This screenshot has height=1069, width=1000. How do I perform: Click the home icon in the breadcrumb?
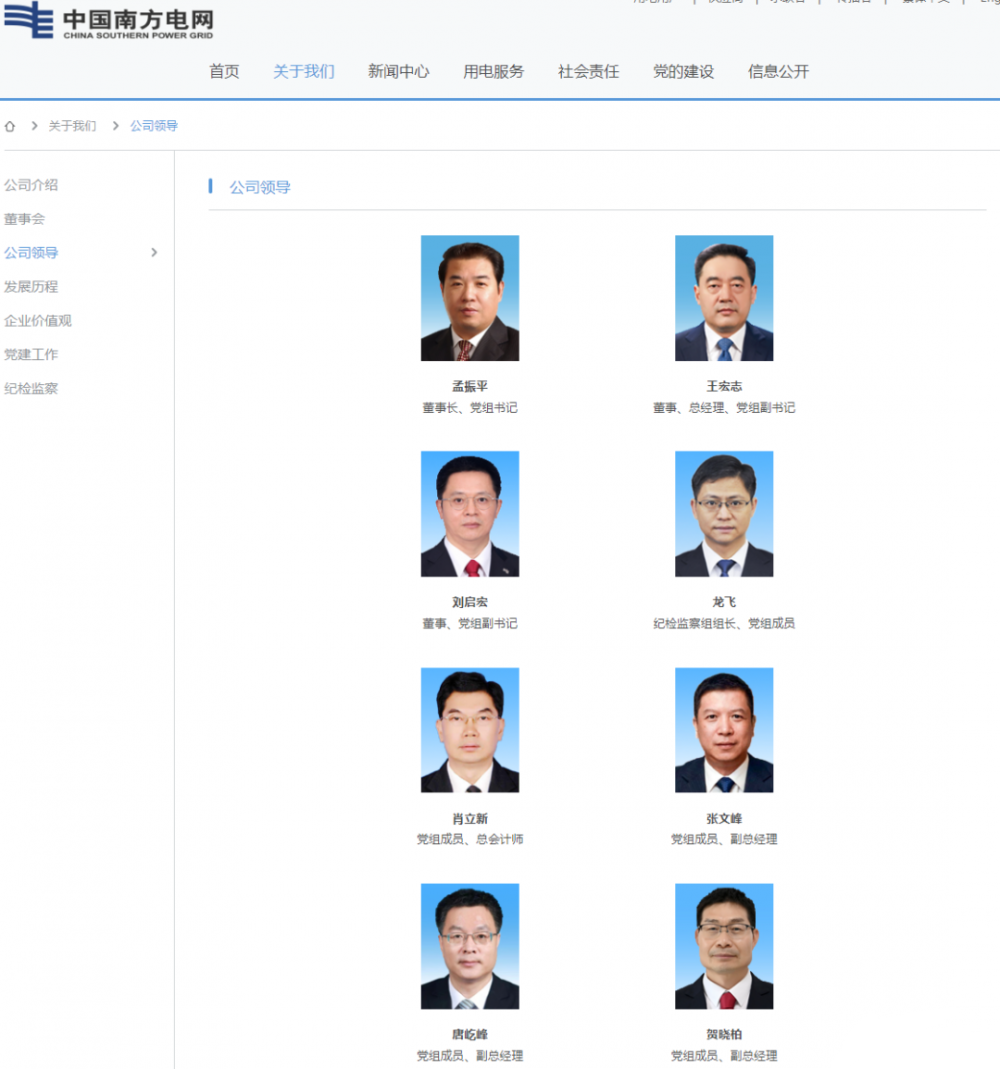point(10,126)
